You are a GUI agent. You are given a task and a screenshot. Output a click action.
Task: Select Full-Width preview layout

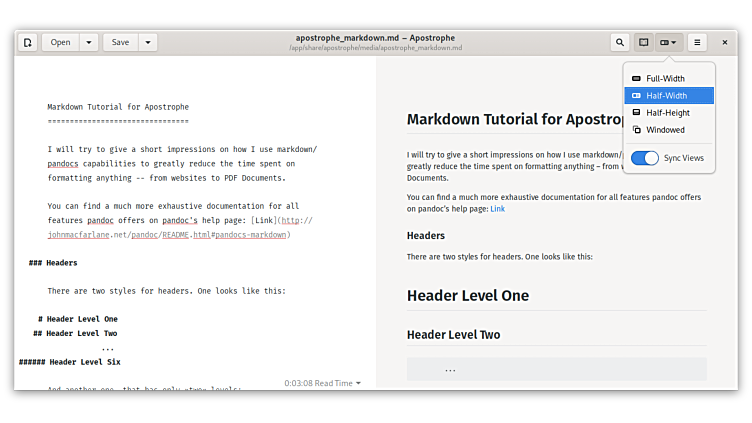pyautogui.click(x=666, y=78)
